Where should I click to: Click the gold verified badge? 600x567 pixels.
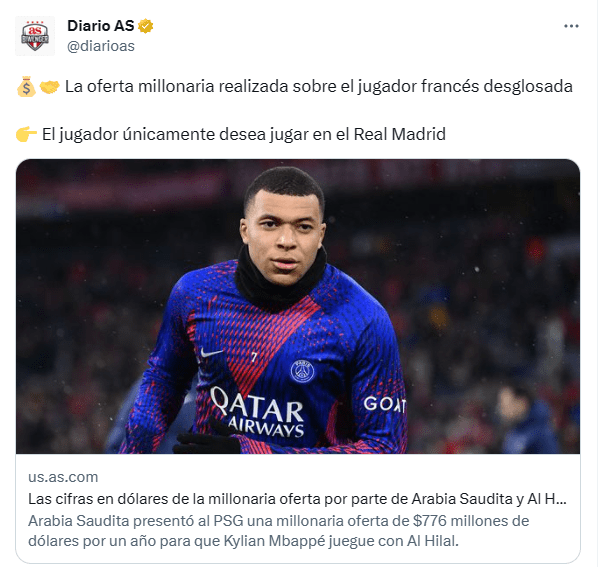(x=145, y=26)
